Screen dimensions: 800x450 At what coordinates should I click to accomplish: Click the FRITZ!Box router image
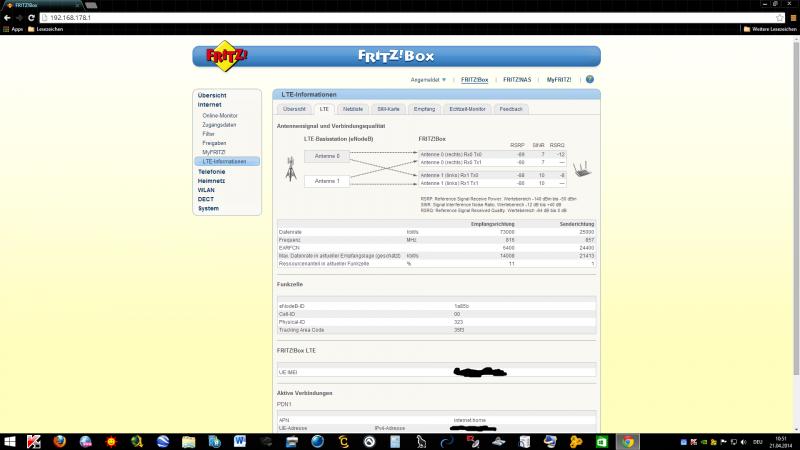pyautogui.click(x=582, y=169)
